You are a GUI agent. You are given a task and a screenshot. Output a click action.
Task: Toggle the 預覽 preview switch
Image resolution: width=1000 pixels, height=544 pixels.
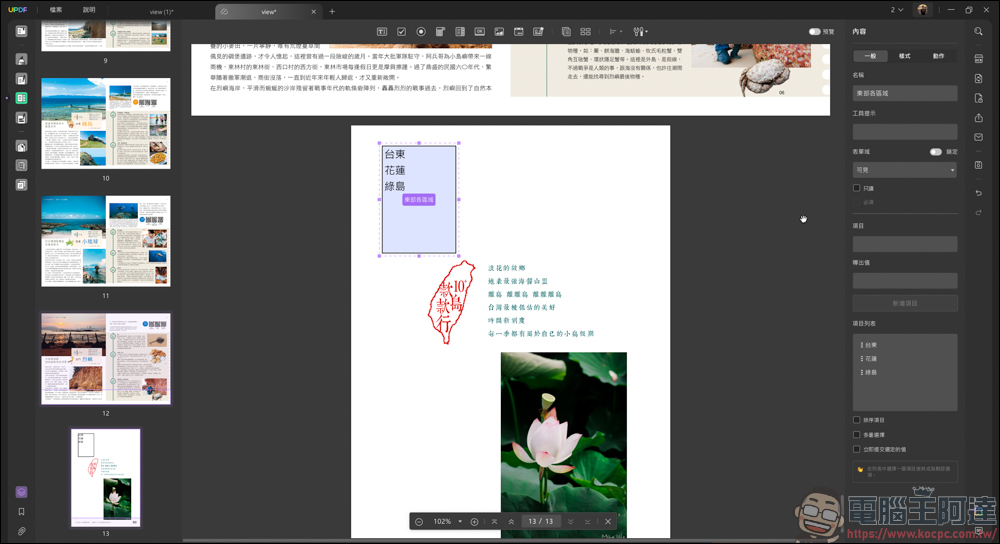pos(814,31)
